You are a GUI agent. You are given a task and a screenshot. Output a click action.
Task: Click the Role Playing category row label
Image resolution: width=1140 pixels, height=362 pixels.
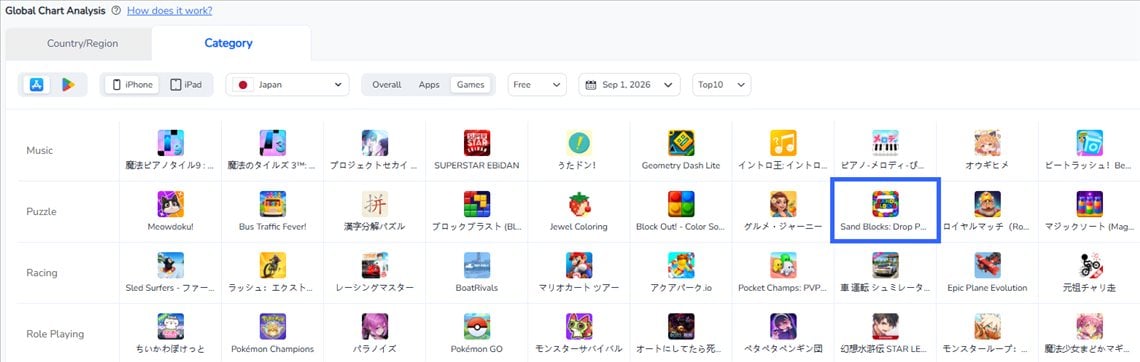point(55,334)
